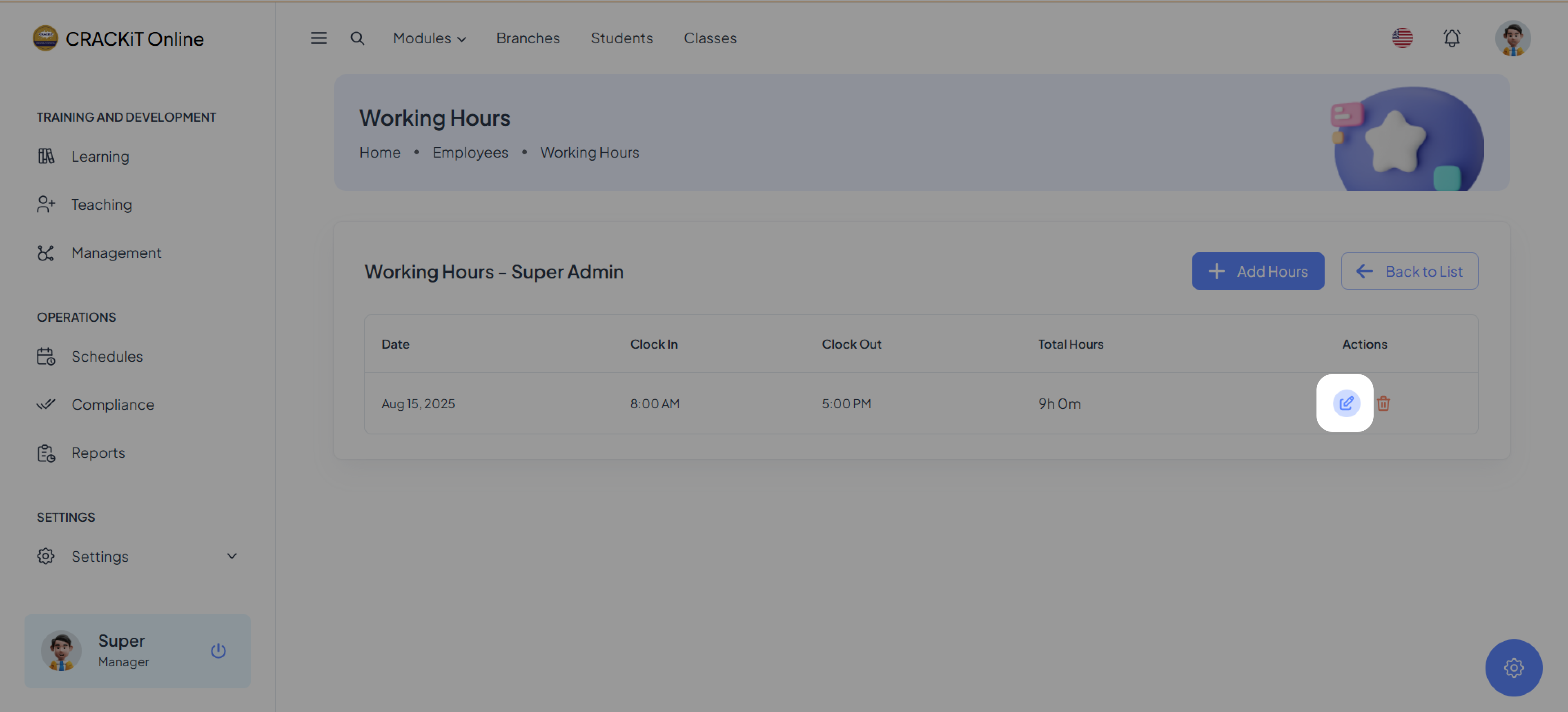Click the Add Hours button
The image size is (1568, 712).
1258,271
